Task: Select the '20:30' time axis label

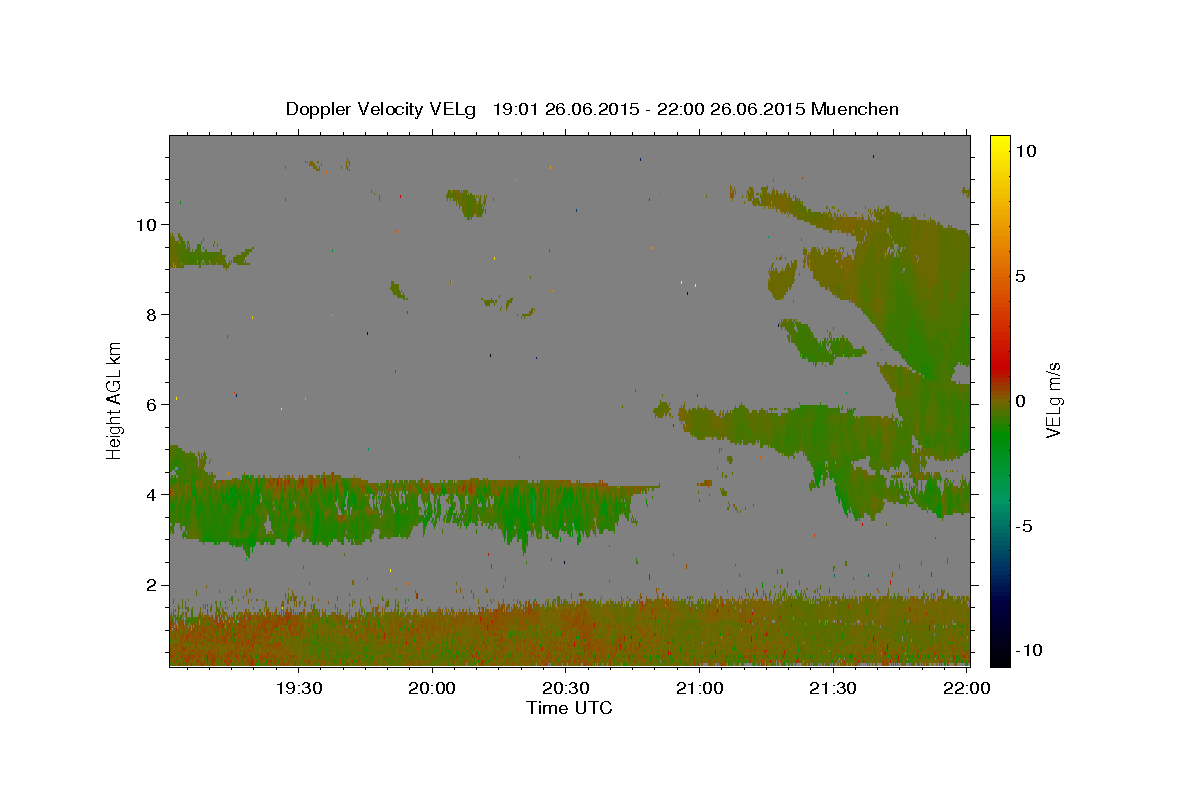Action: [566, 688]
